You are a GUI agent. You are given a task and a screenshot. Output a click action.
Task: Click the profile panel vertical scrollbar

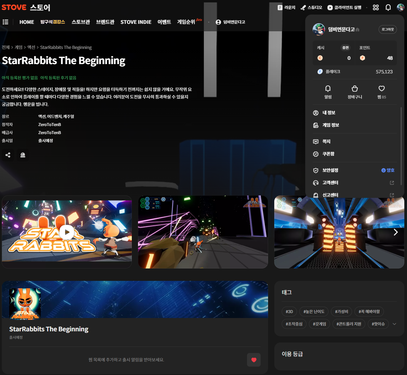coord(401,146)
